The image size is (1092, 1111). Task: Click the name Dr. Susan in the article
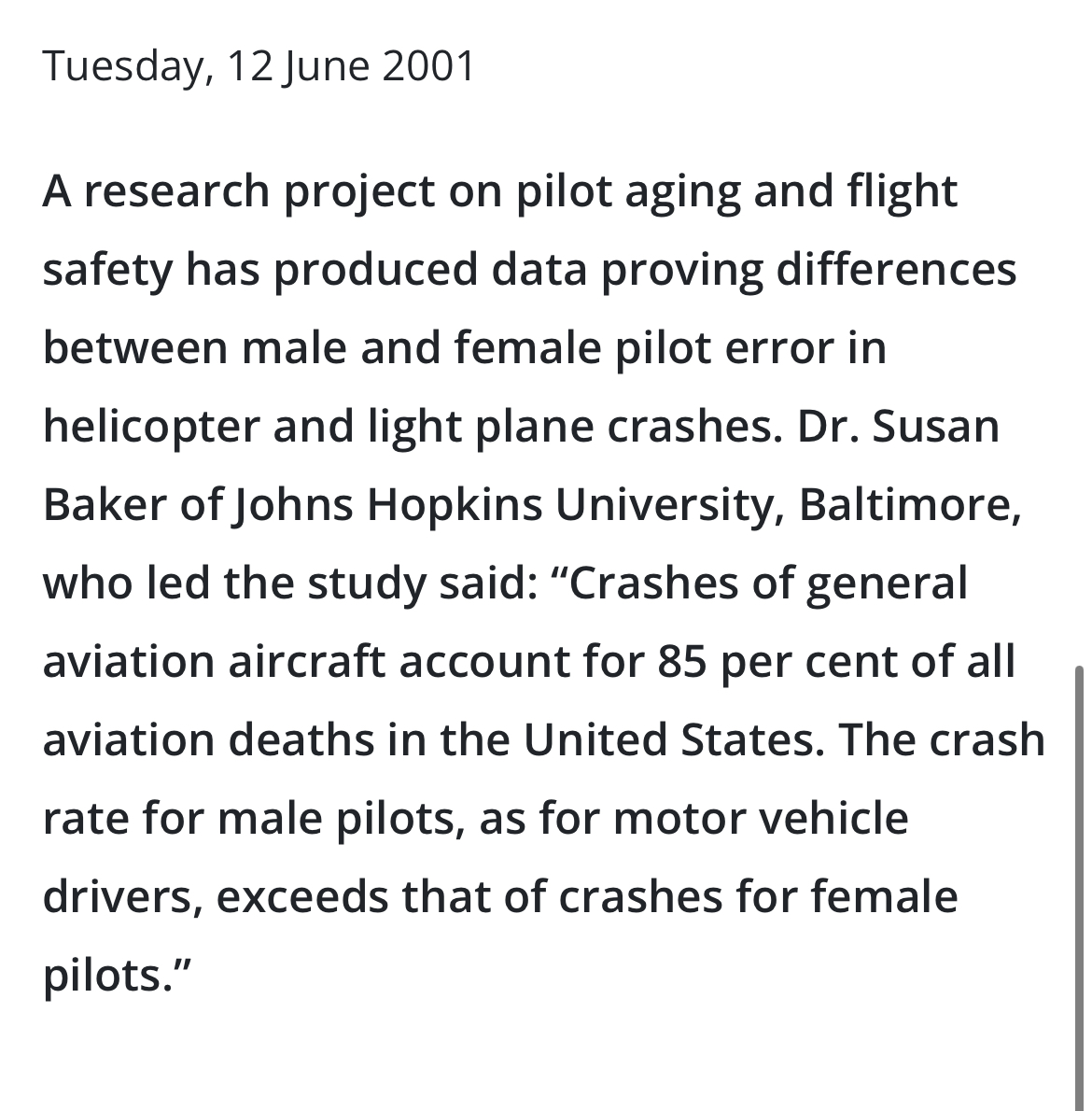pos(898,426)
